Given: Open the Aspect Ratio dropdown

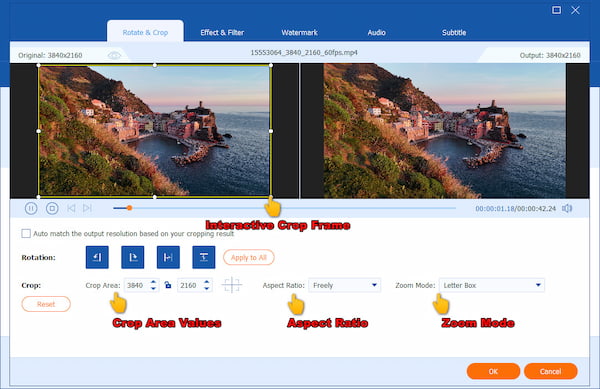Looking at the screenshot, I should (x=344, y=285).
